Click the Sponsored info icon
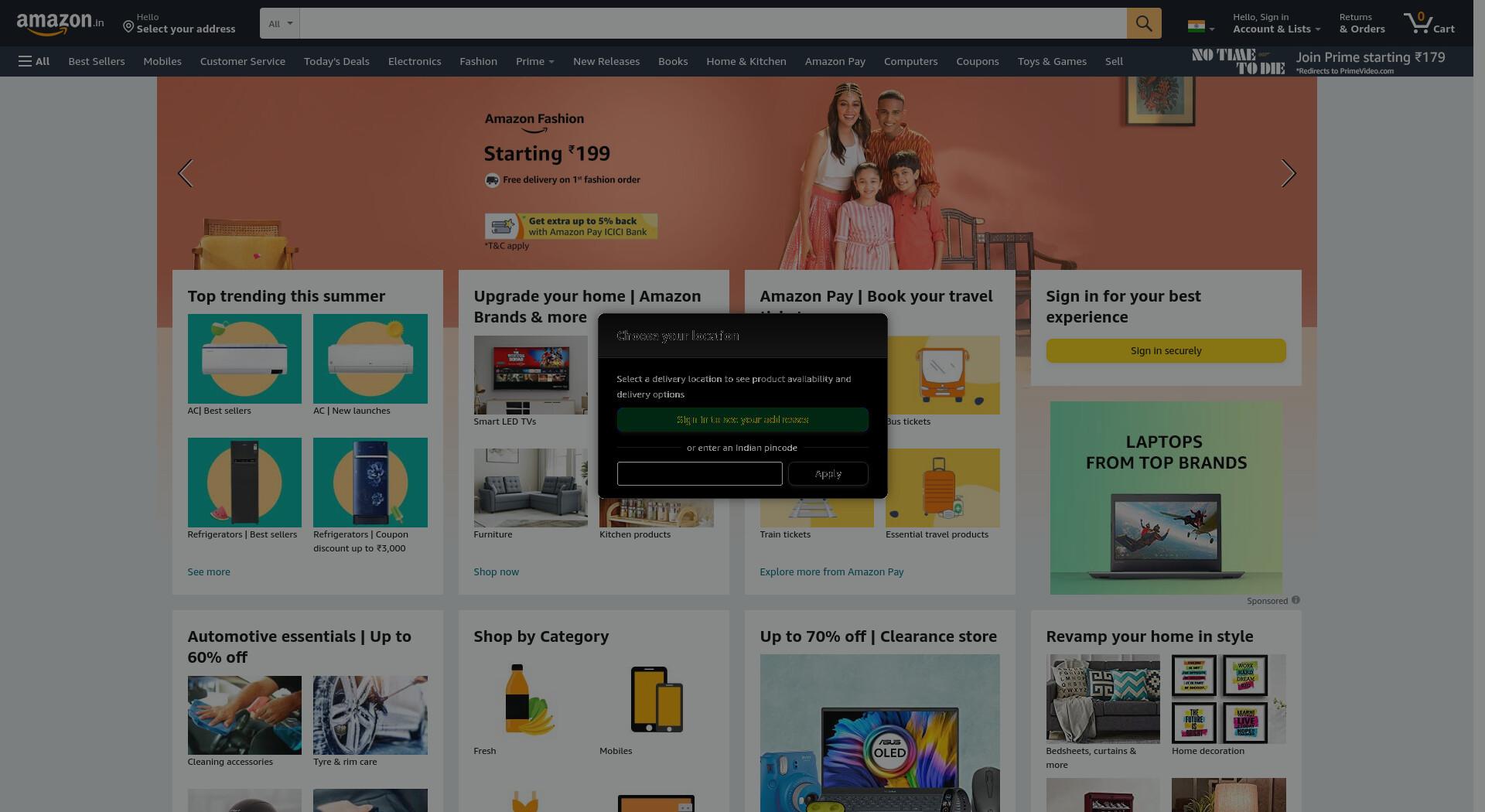 (1296, 600)
